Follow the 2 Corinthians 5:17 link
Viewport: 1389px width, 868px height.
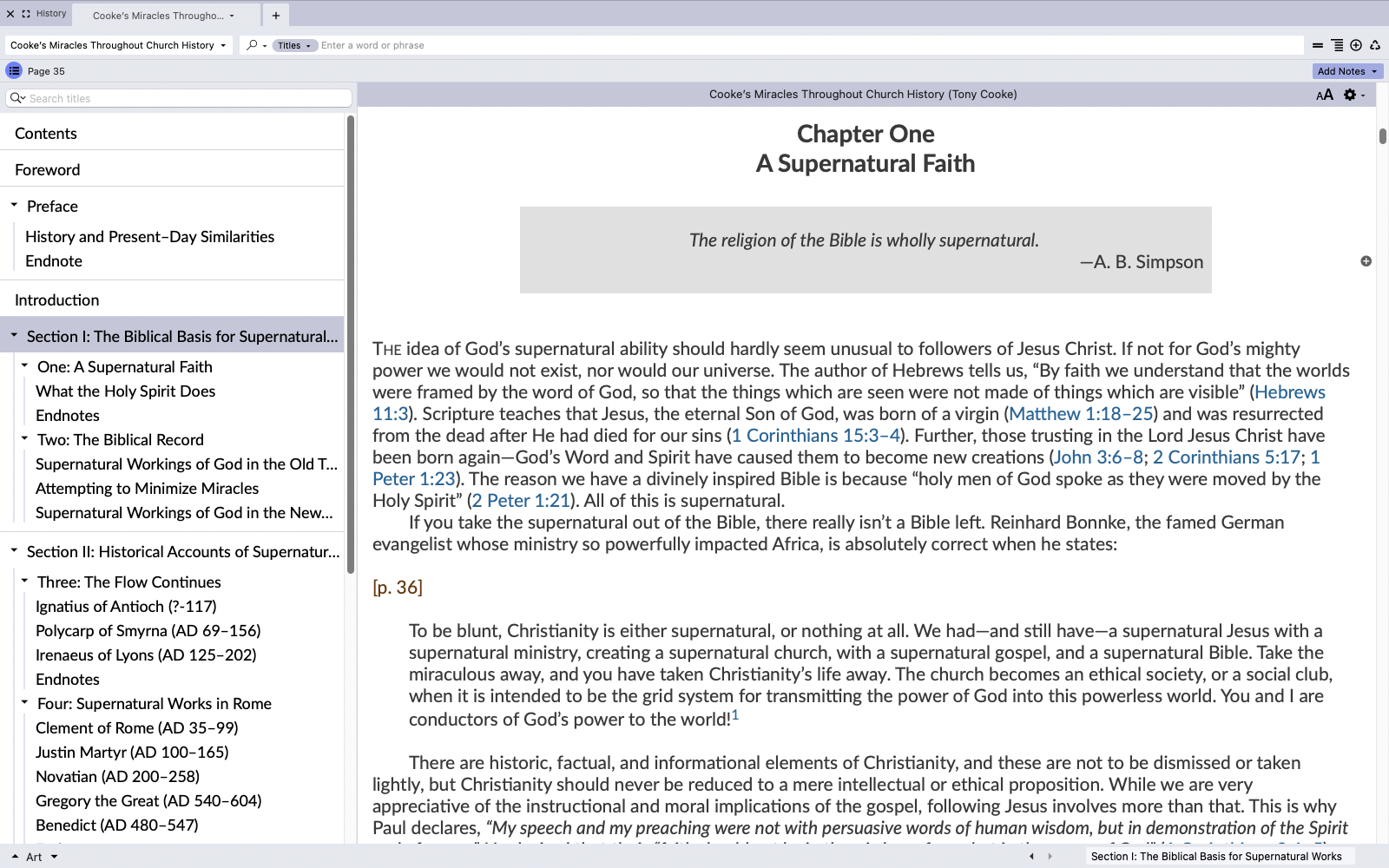1227,457
